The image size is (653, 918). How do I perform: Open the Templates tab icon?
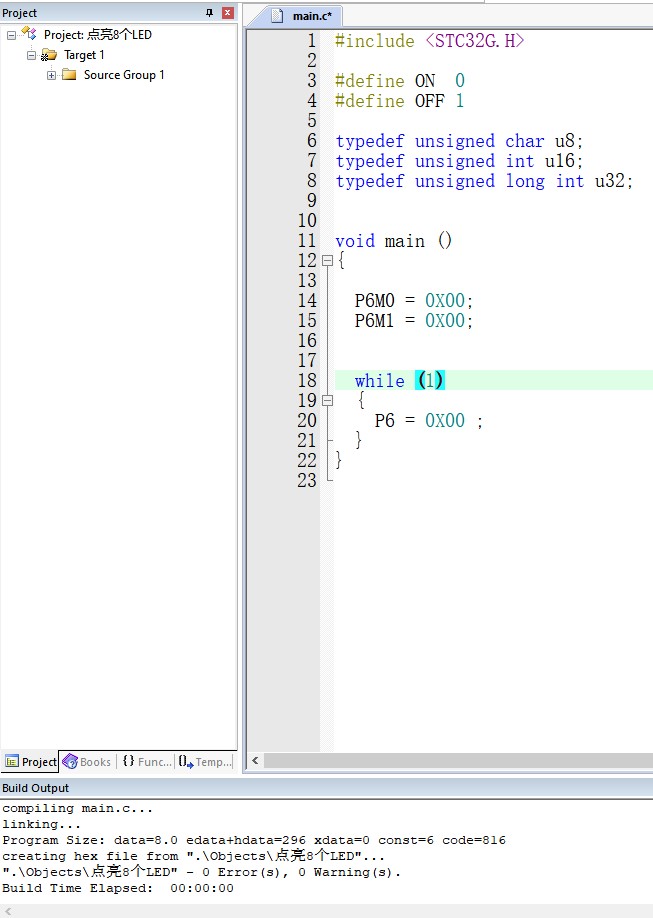click(x=184, y=762)
